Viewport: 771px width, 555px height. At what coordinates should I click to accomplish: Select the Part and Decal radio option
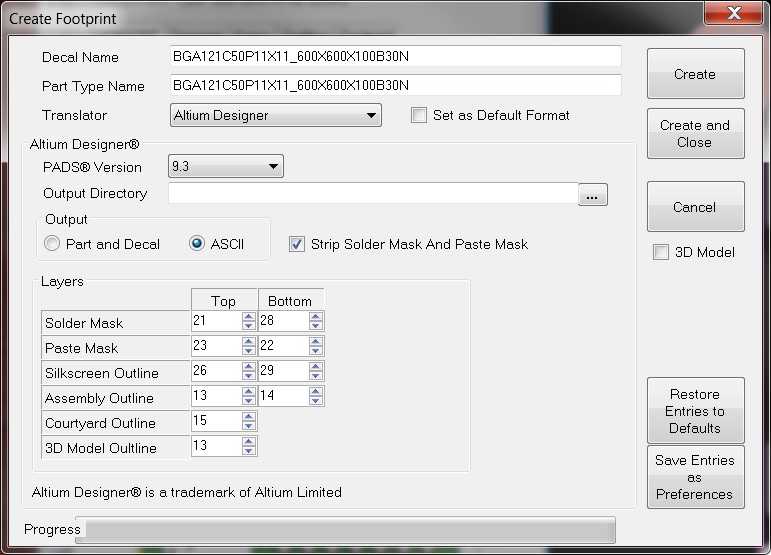(x=53, y=244)
